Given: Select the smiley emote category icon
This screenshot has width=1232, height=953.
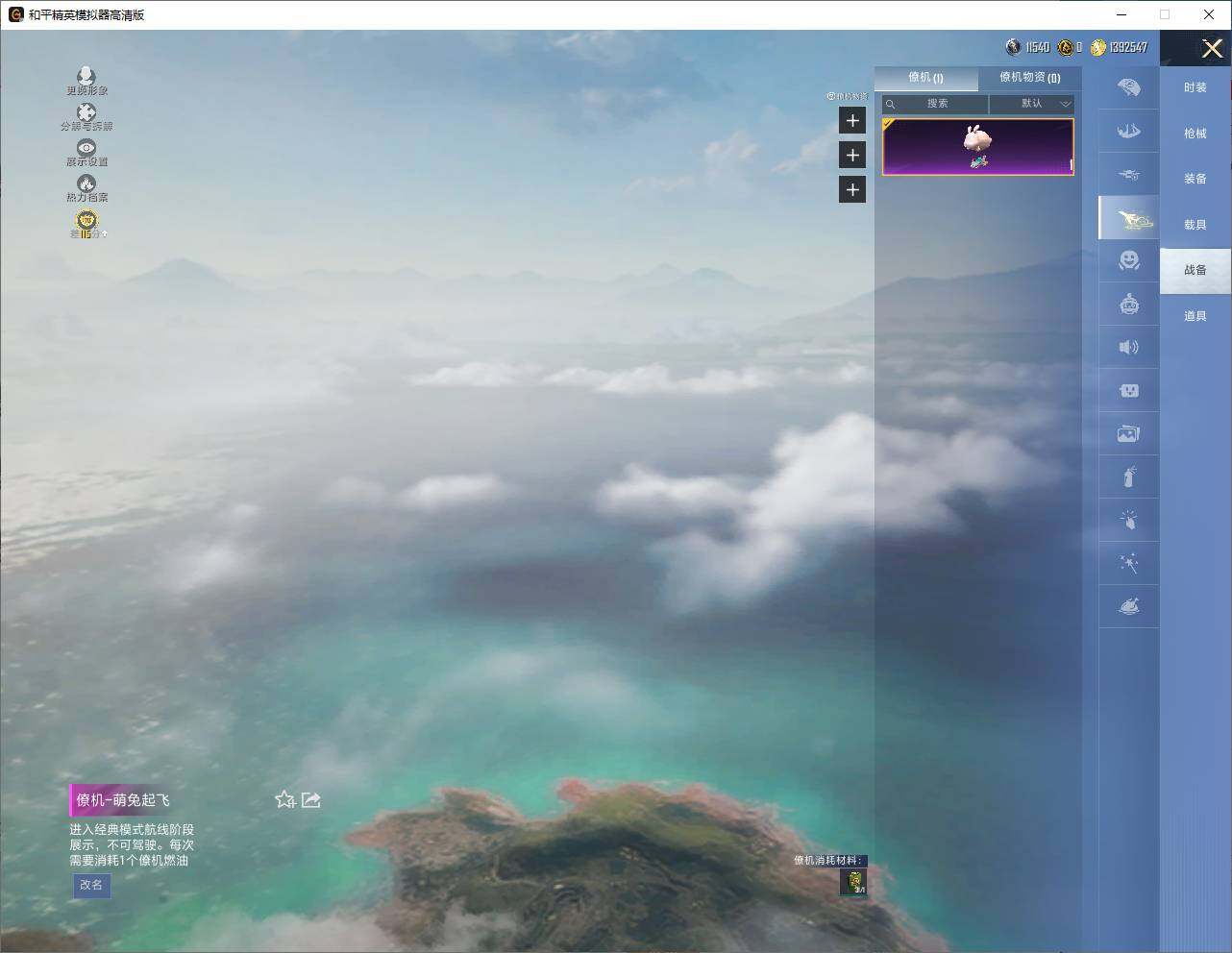Looking at the screenshot, I should [x=1129, y=260].
